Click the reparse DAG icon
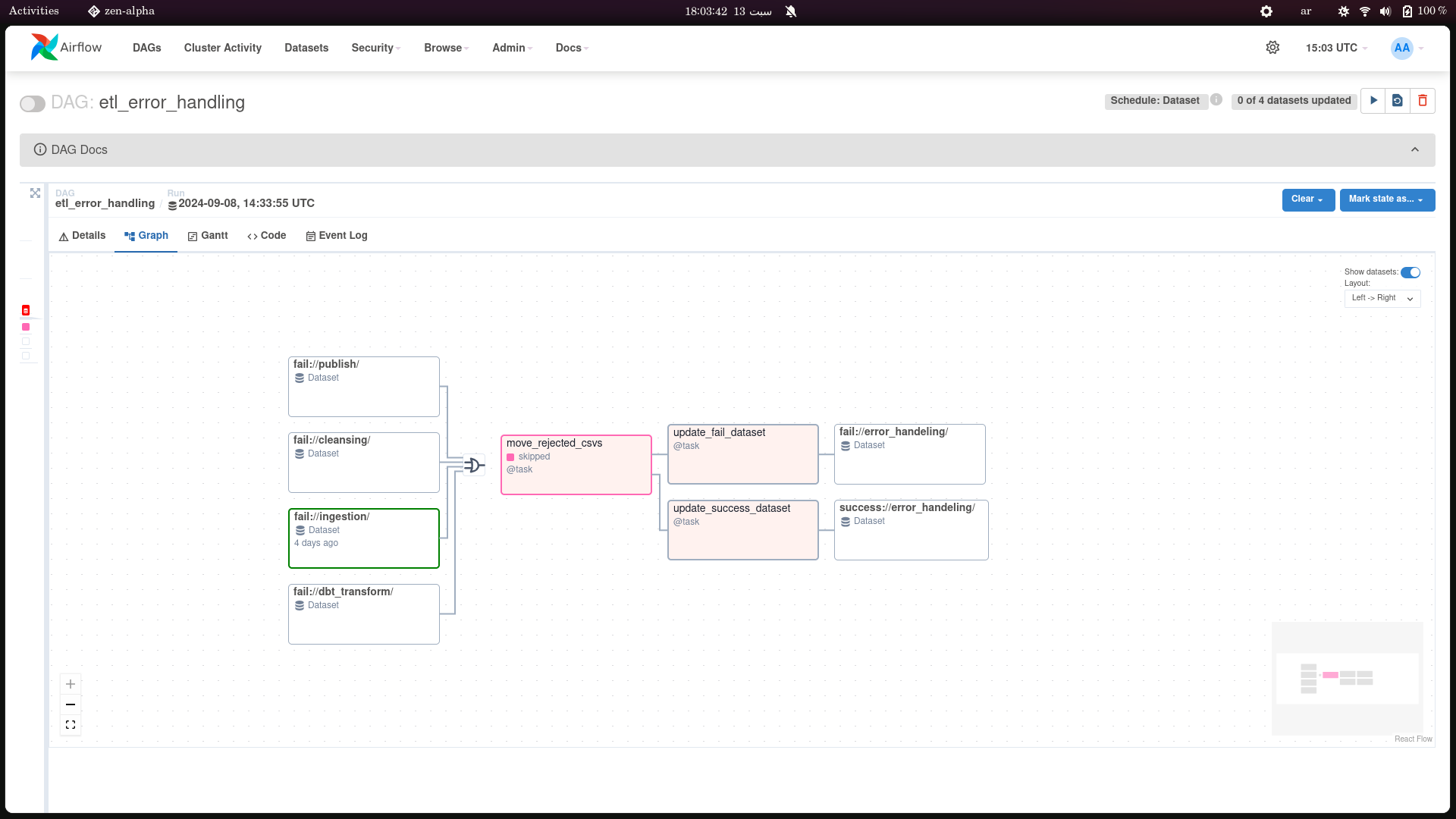 click(x=1398, y=100)
